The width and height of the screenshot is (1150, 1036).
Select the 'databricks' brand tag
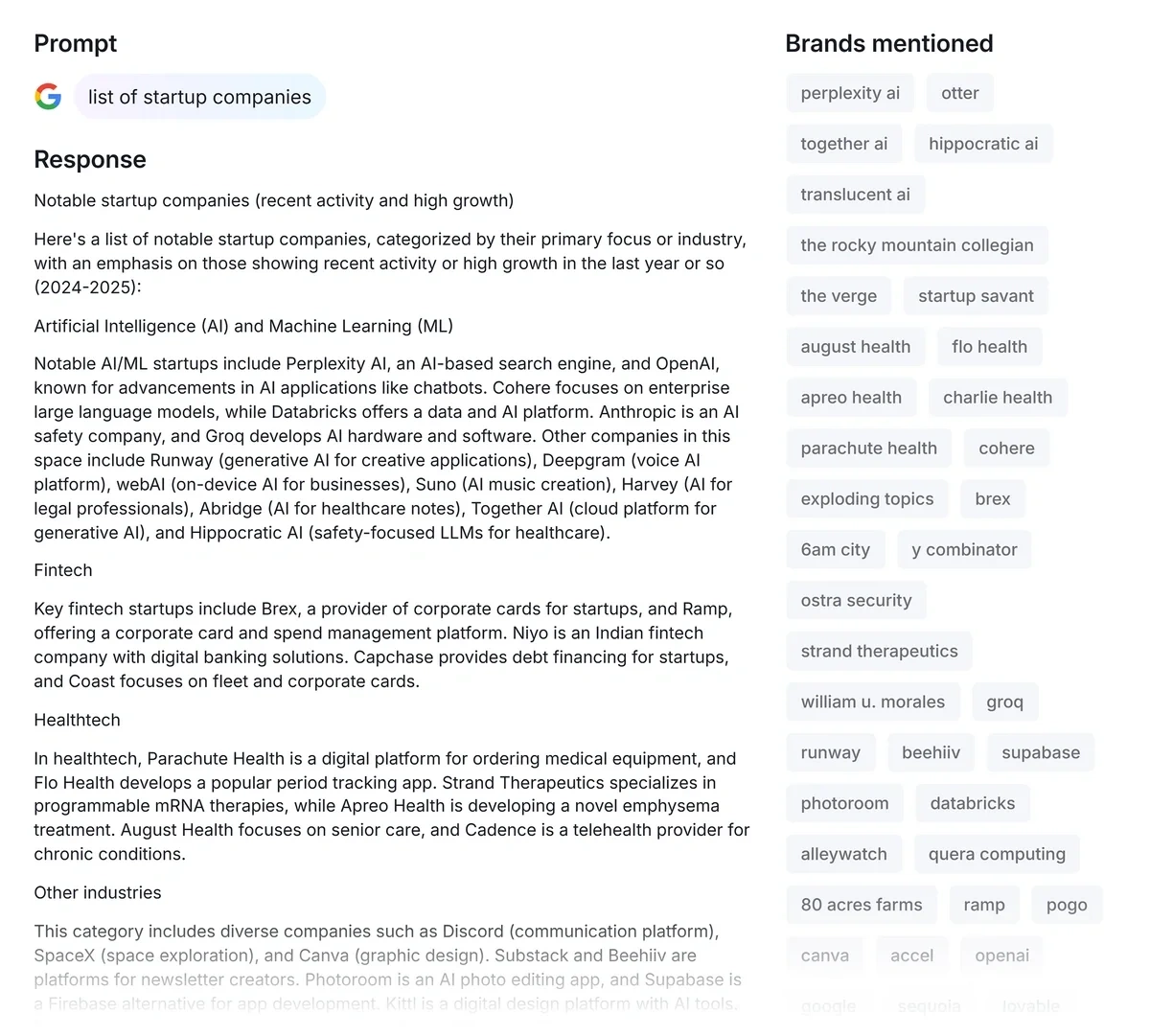972,804
